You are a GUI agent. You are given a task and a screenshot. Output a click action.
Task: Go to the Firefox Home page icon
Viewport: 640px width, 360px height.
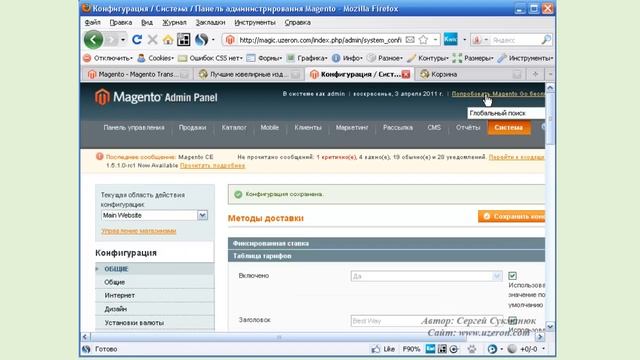tap(168, 40)
